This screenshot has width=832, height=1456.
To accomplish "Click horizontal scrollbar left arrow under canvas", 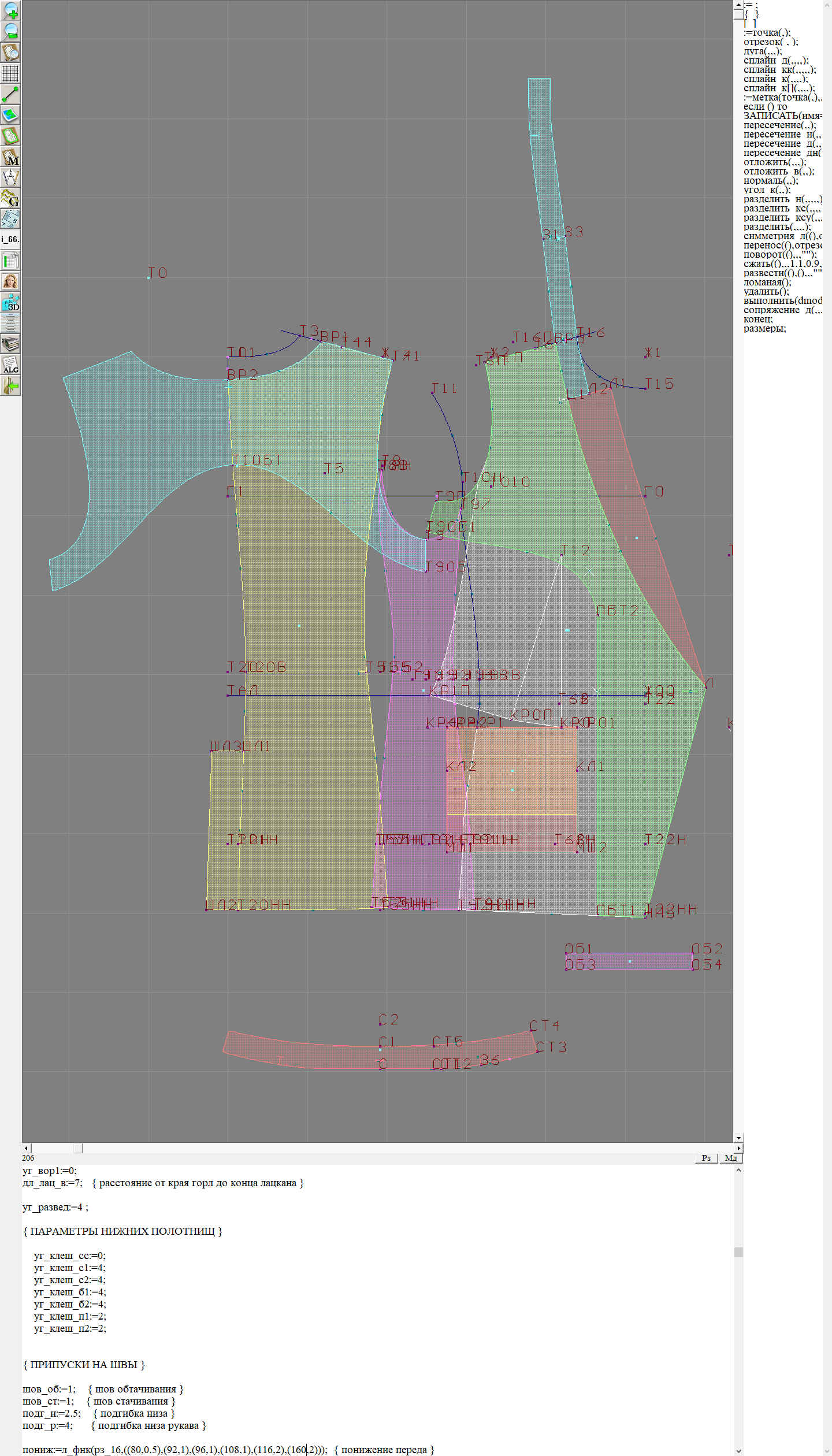I will tap(26, 1148).
